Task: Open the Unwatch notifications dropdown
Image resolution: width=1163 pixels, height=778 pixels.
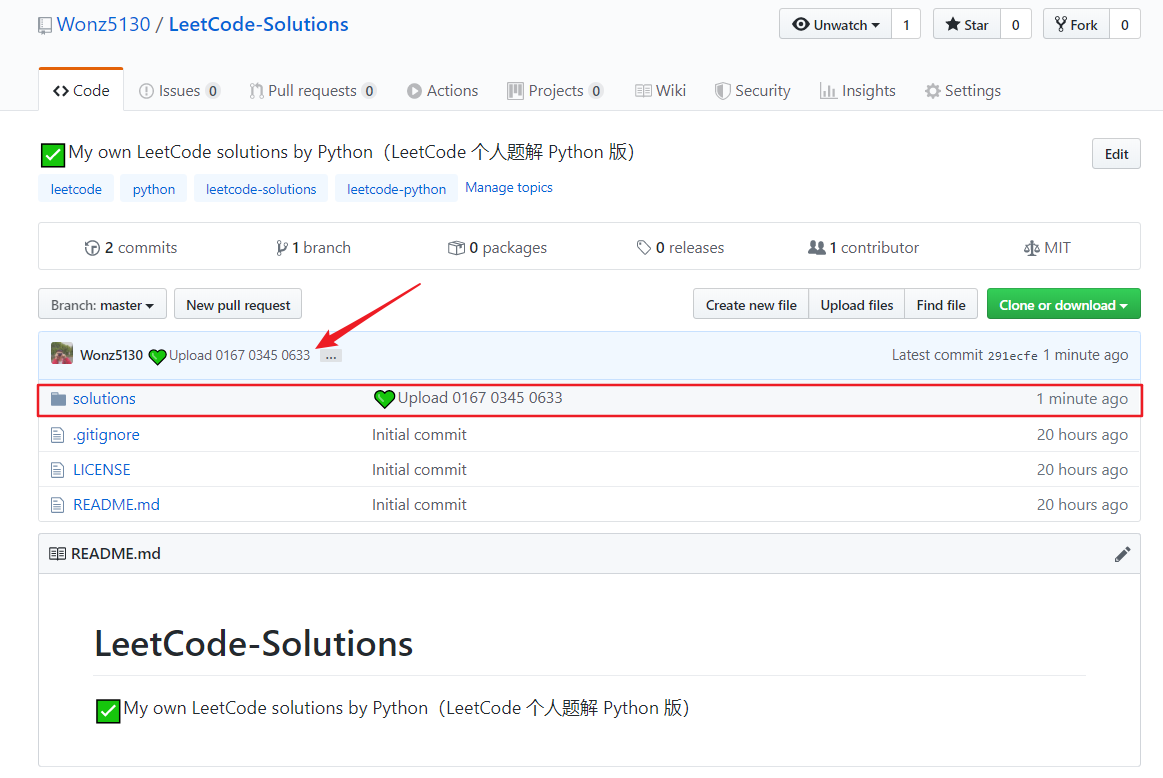Action: [835, 25]
